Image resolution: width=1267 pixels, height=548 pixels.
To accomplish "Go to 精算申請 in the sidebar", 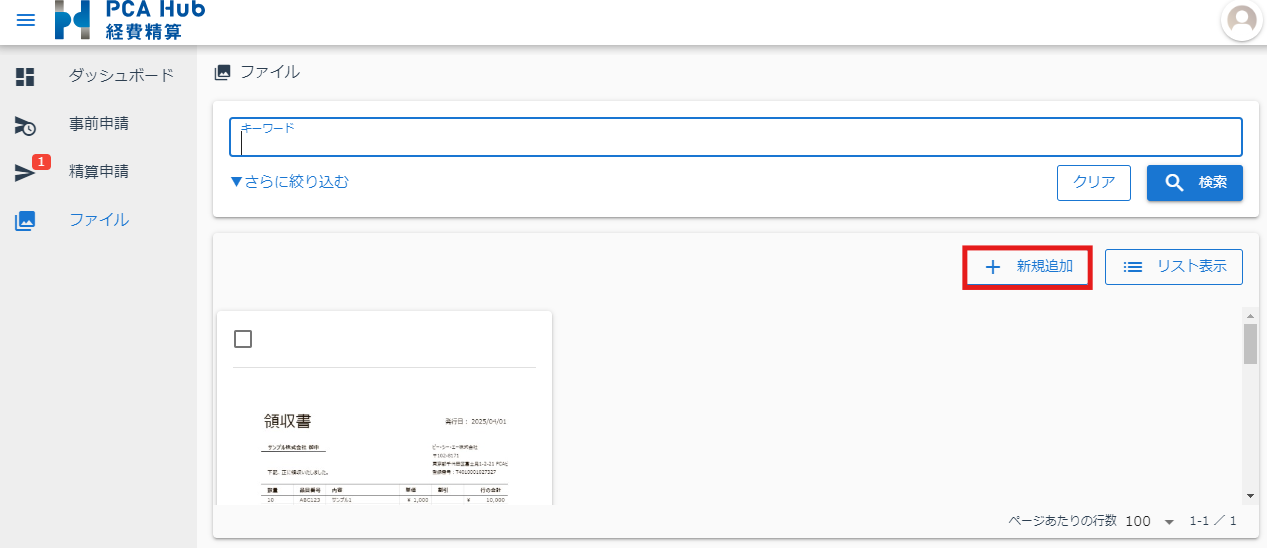I will [99, 172].
